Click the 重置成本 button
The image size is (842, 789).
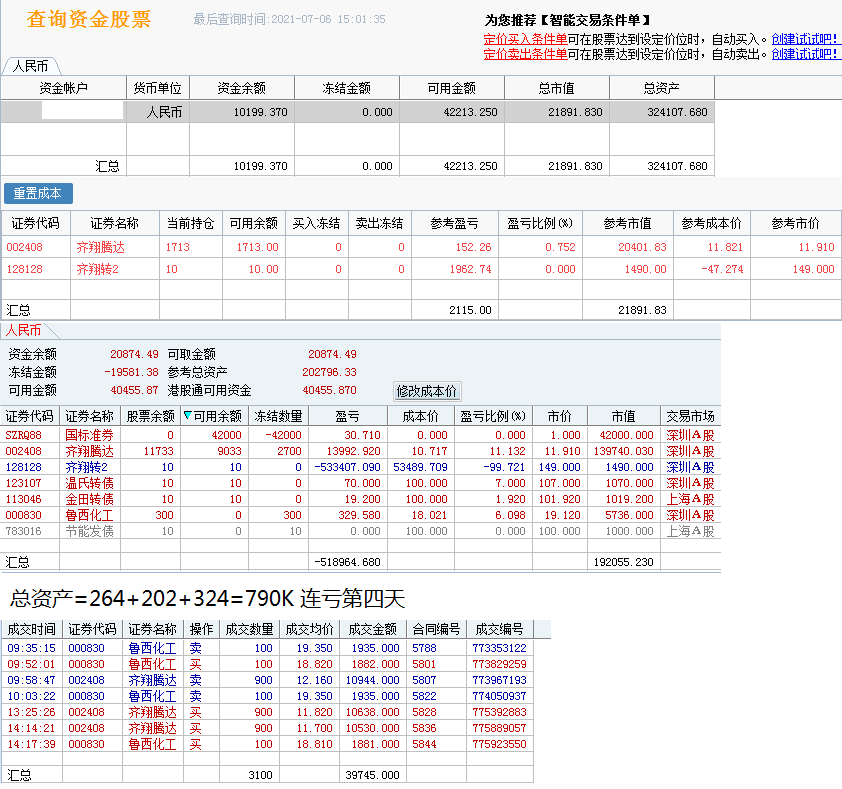pos(38,193)
